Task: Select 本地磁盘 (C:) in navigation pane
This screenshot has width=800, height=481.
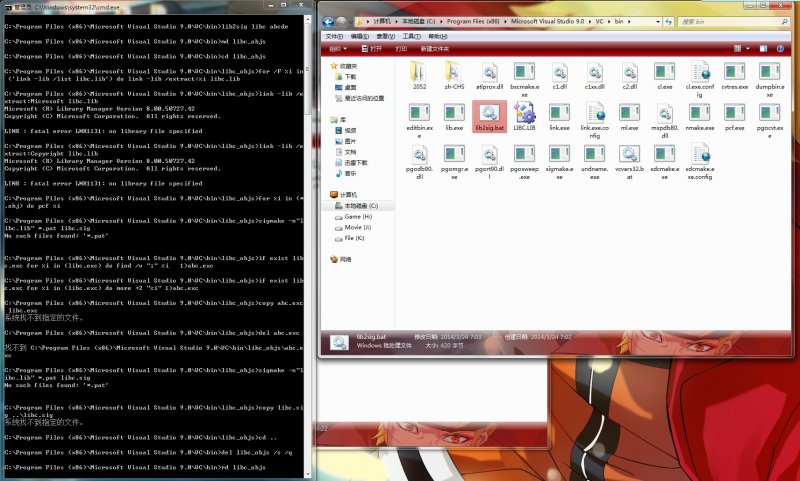Action: coord(357,206)
